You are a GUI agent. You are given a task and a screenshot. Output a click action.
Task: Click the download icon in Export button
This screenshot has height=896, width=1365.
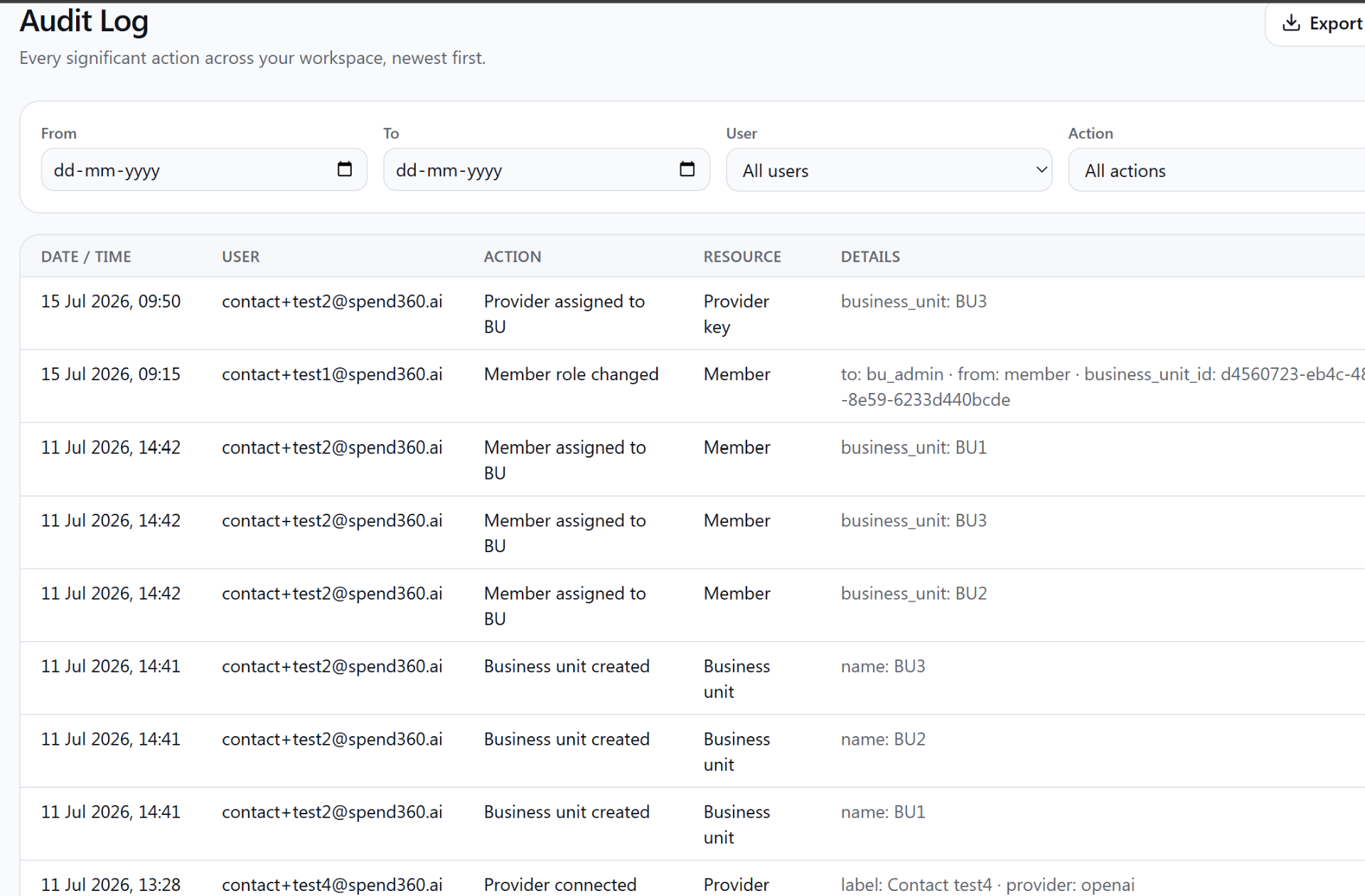1291,23
